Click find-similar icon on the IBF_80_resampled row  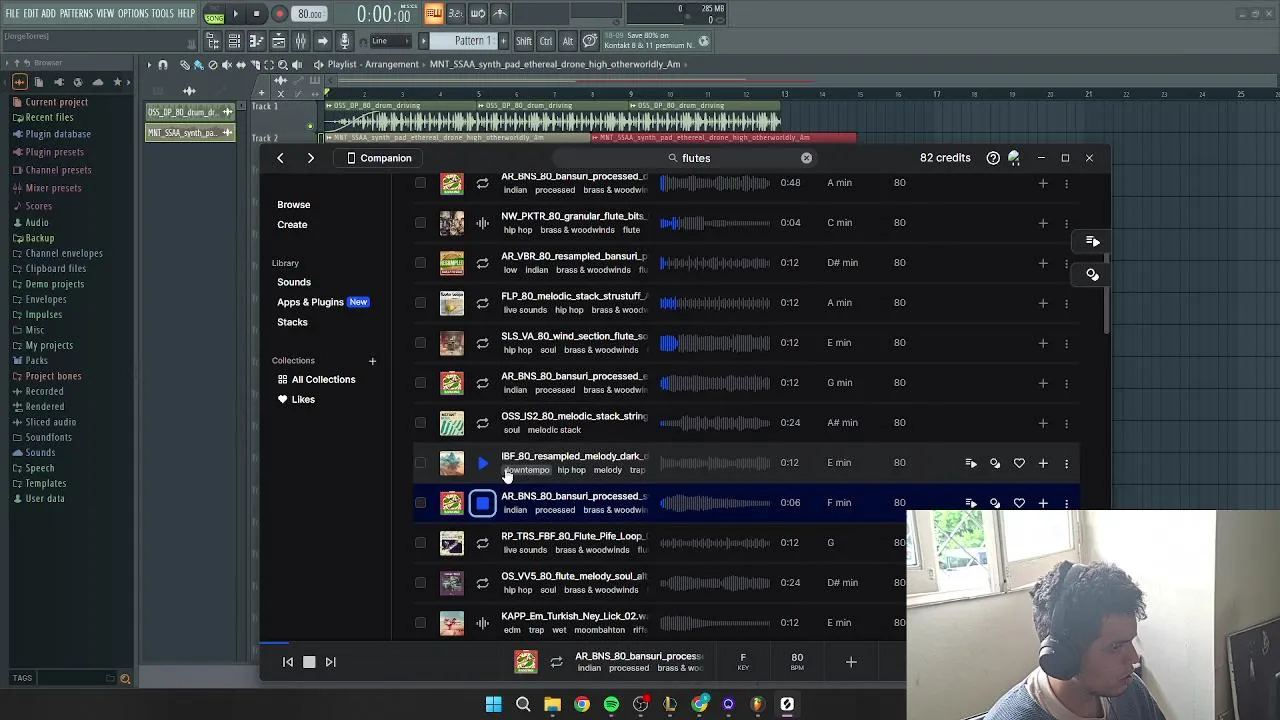coord(995,463)
